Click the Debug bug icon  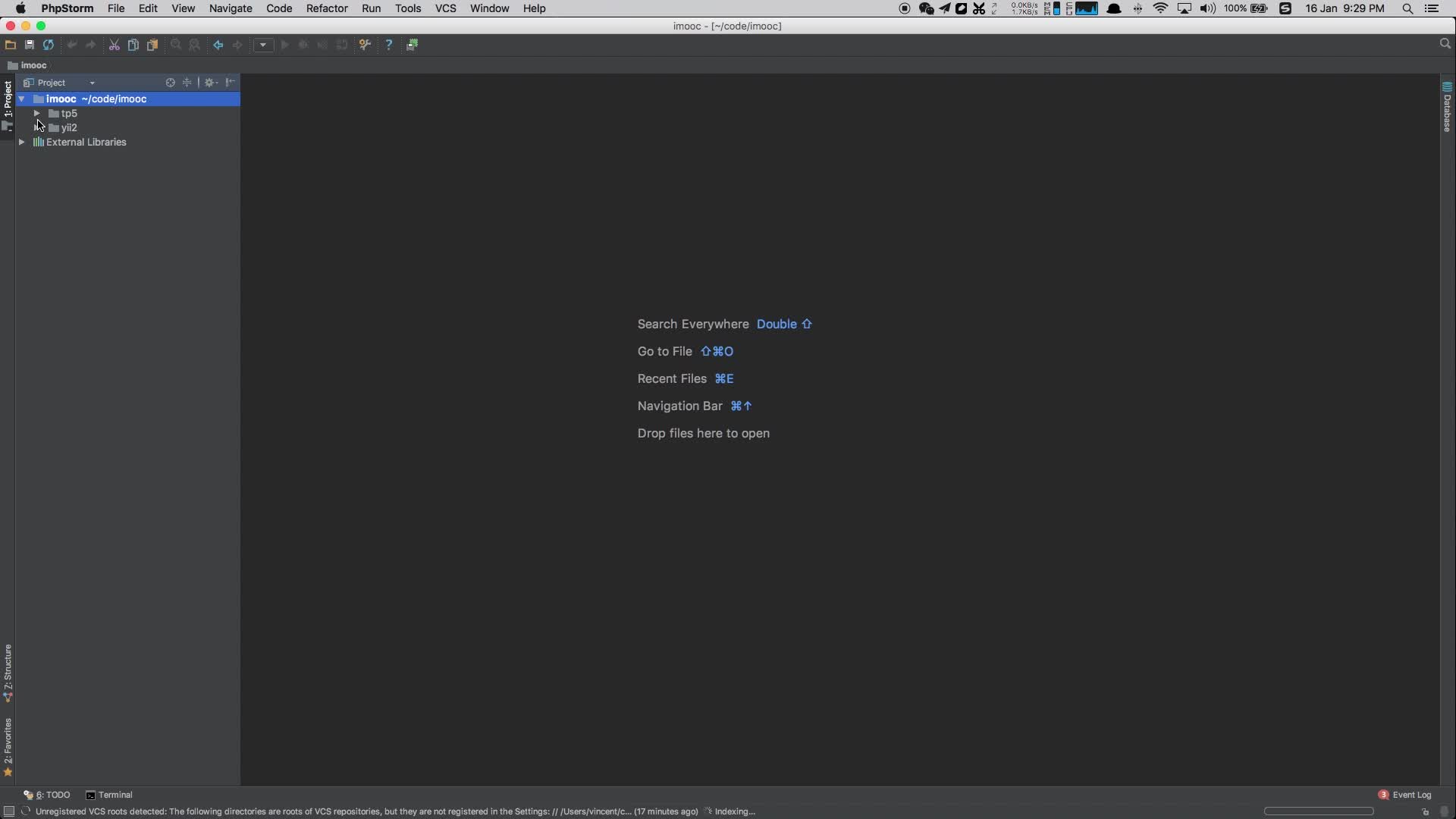pos(304,45)
